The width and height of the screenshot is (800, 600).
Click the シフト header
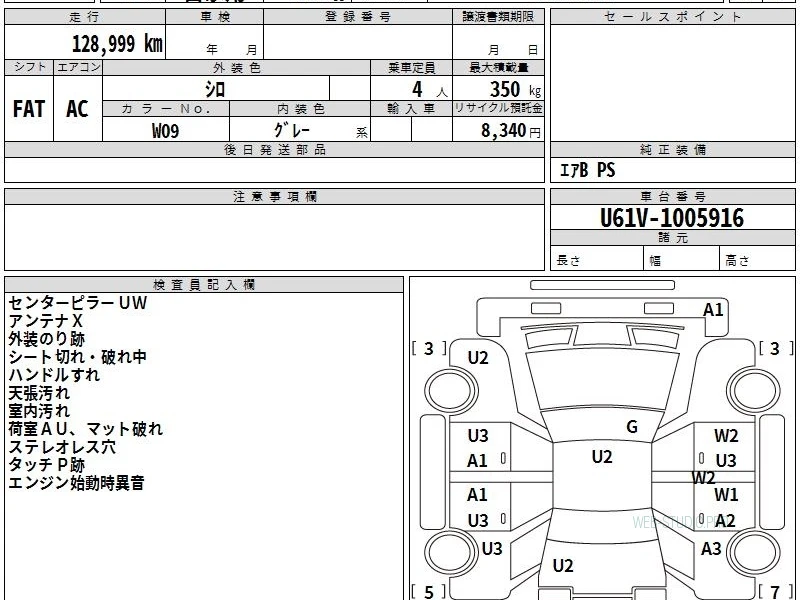tap(30, 67)
